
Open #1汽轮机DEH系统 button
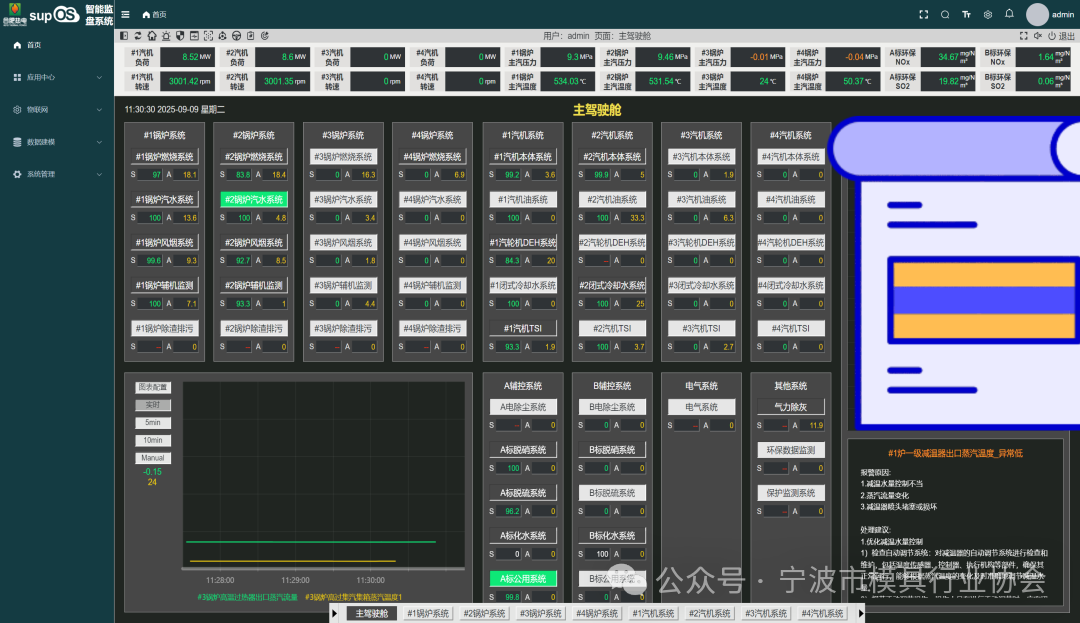point(523,242)
